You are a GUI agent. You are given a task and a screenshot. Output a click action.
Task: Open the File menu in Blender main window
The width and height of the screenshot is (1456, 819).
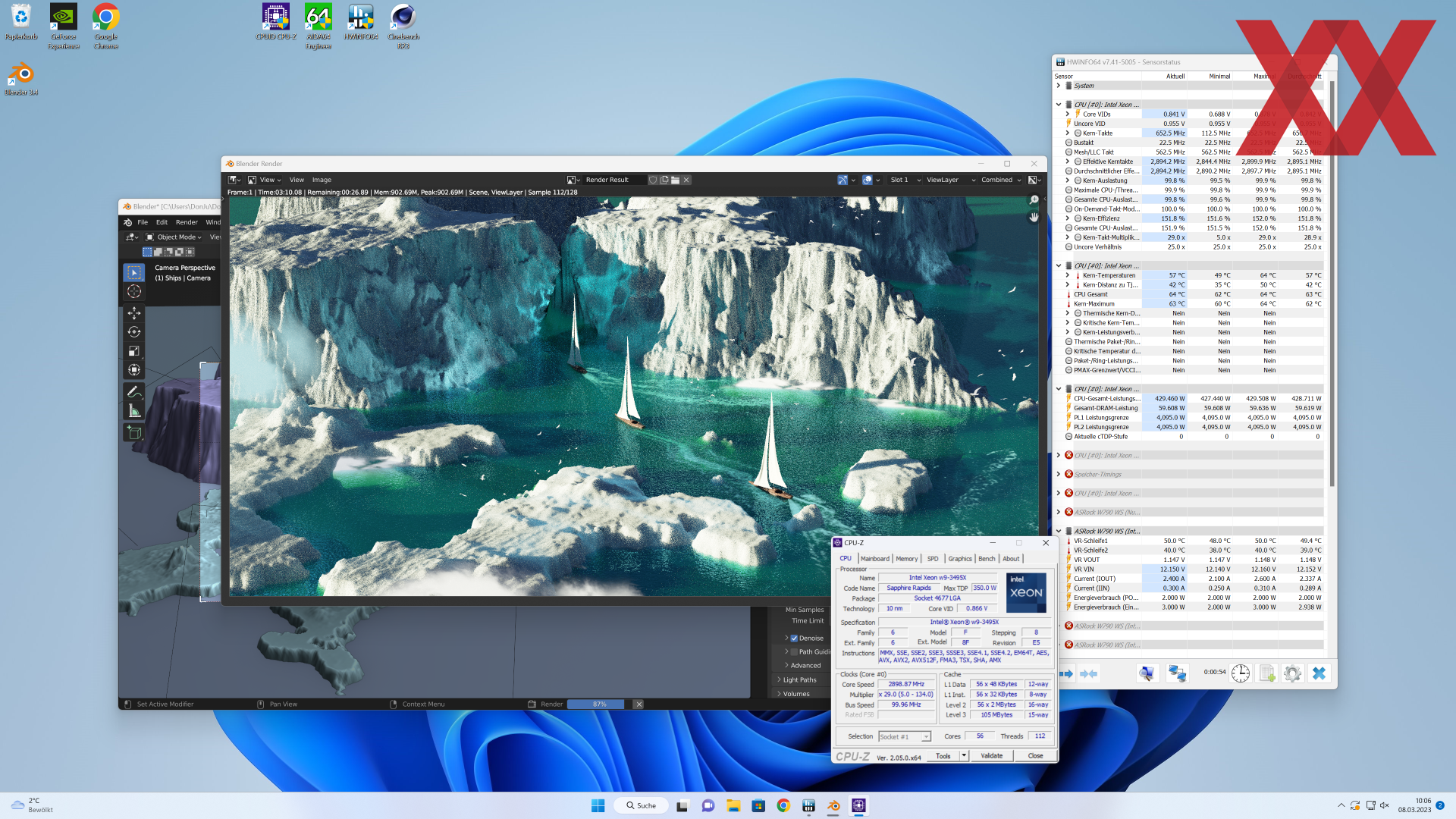pos(143,222)
